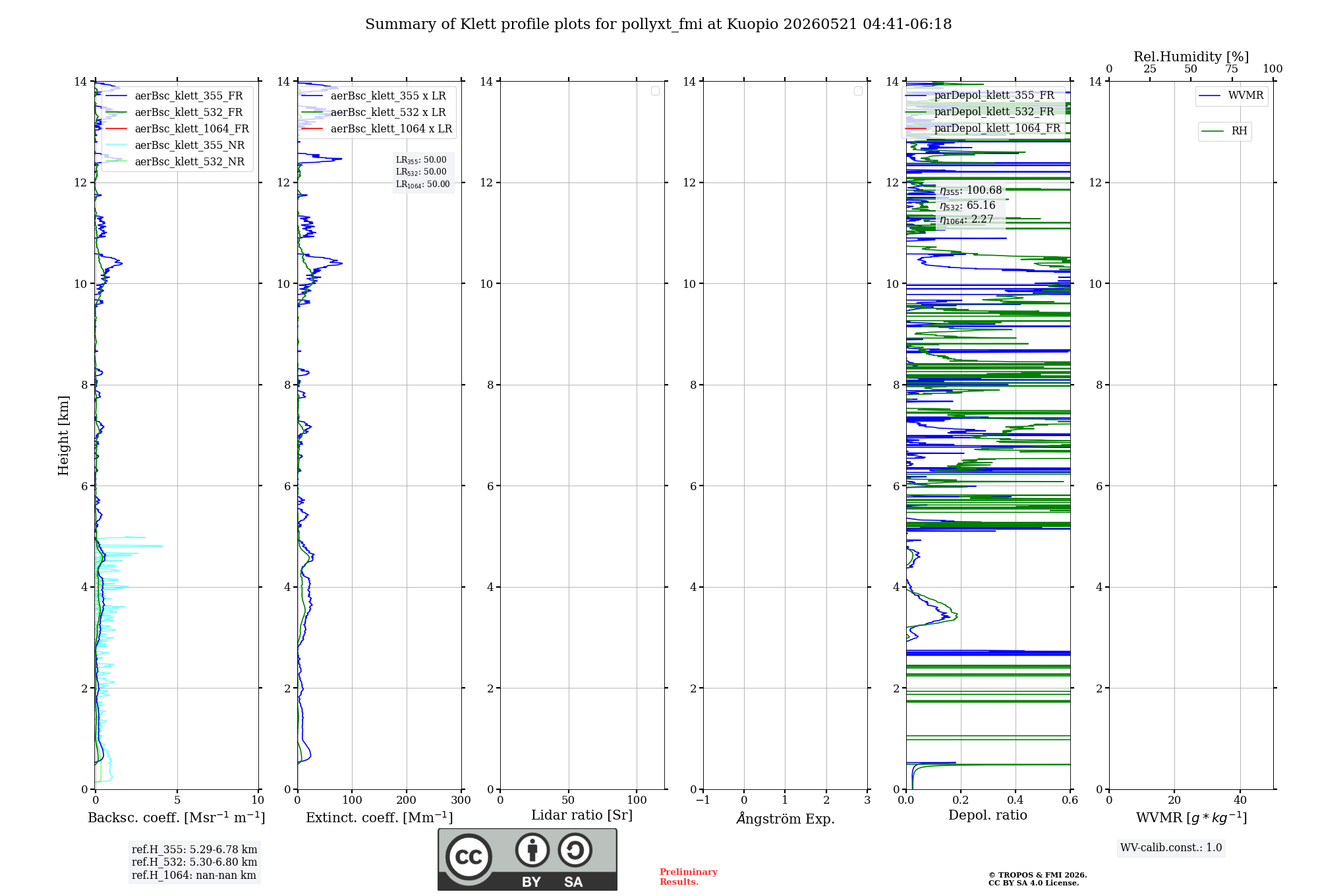1318x896 pixels.
Task: Click the η1064: 2.27 value
Action: (966, 219)
